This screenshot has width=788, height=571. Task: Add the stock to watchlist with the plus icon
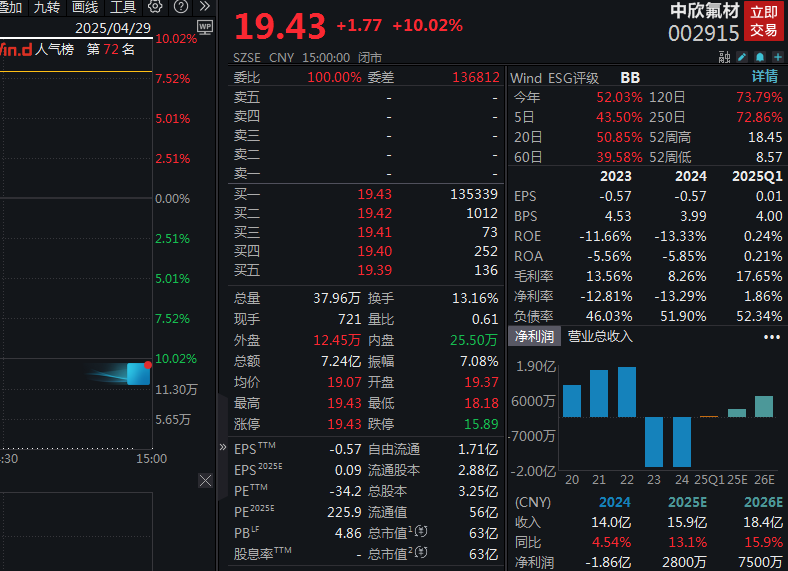(777, 57)
